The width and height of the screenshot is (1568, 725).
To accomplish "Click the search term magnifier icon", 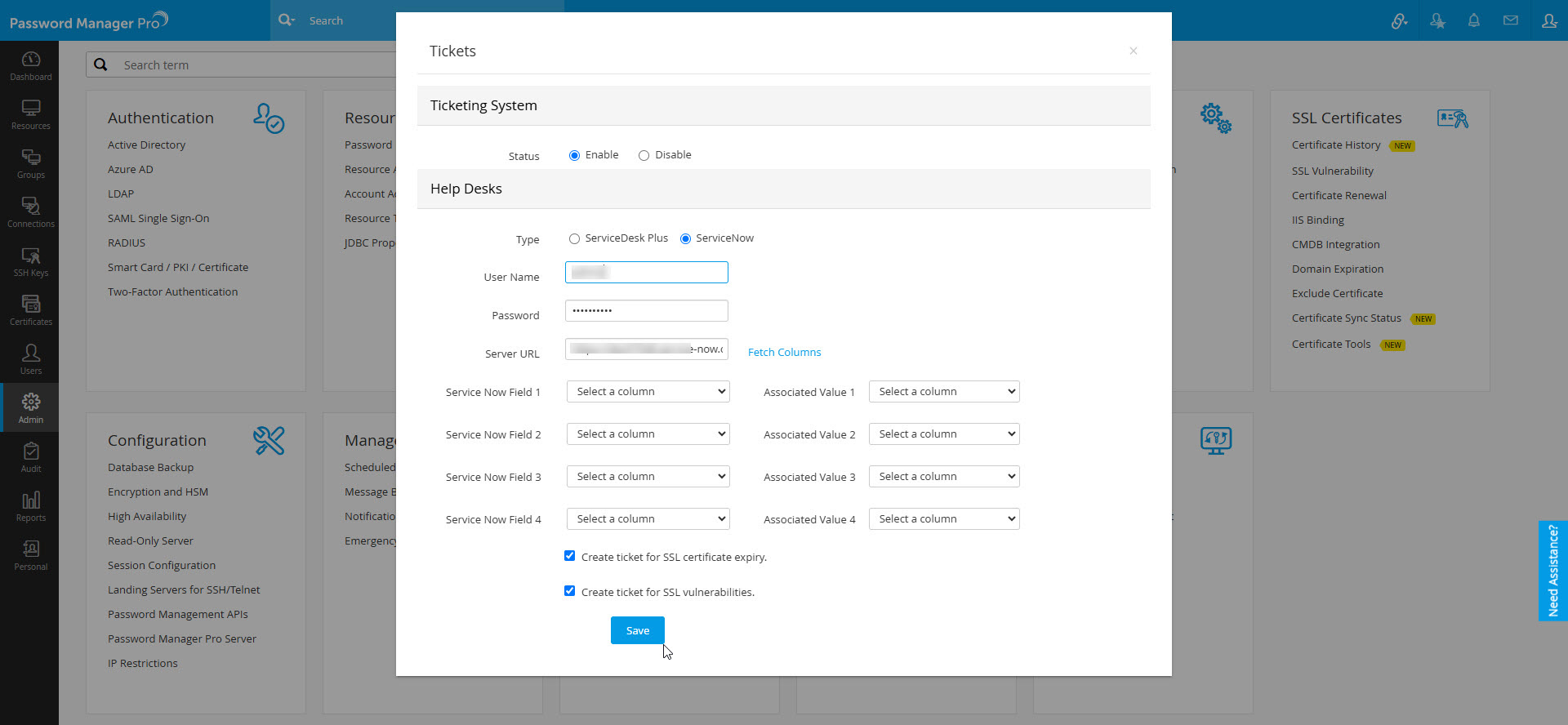I will [100, 64].
